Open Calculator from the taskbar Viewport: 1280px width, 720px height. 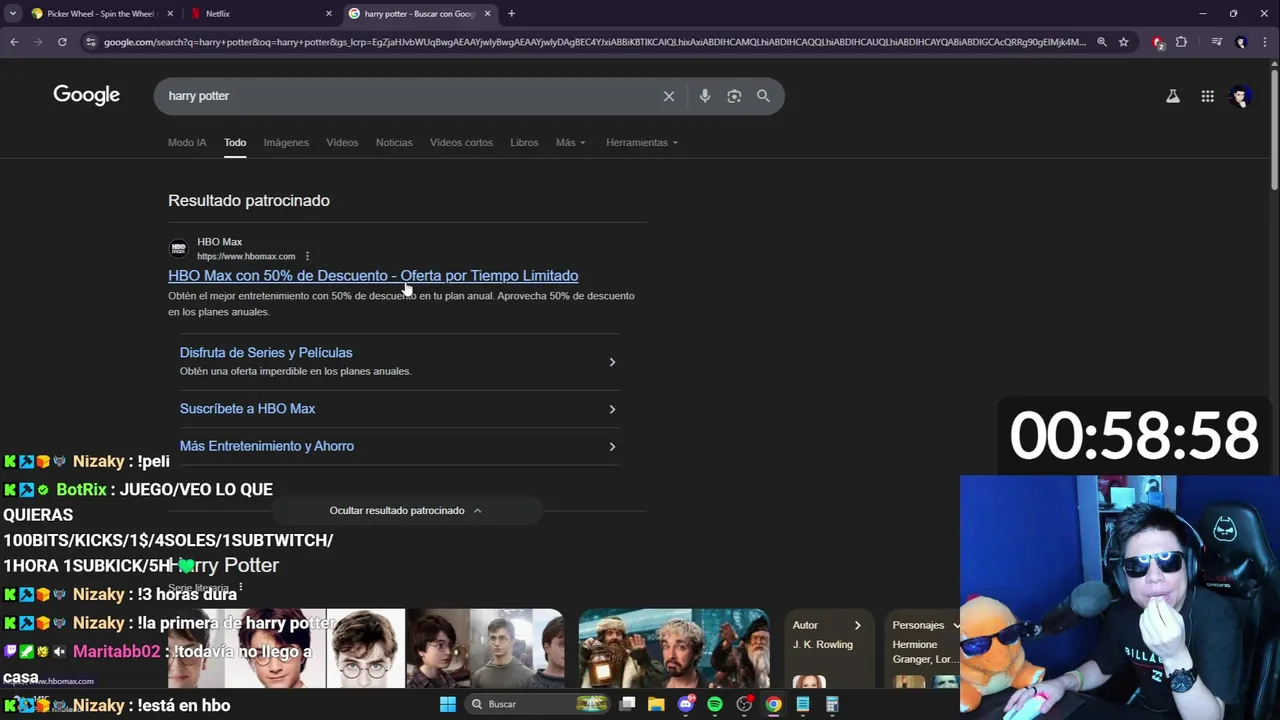pyautogui.click(x=832, y=704)
